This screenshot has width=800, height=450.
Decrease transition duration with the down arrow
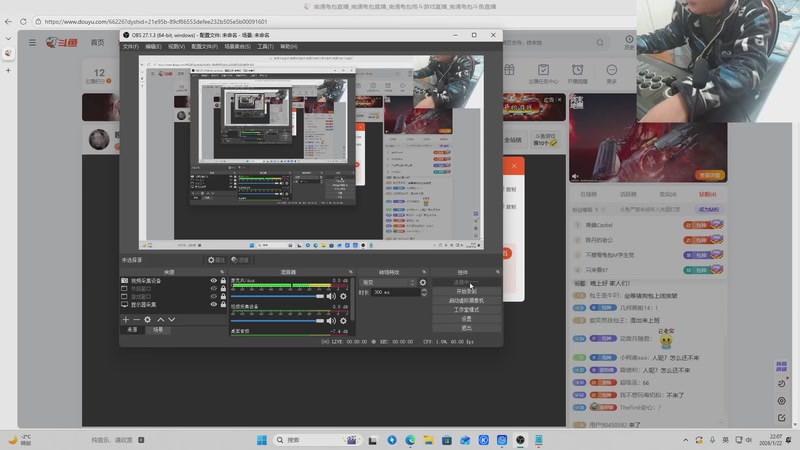[x=423, y=294]
